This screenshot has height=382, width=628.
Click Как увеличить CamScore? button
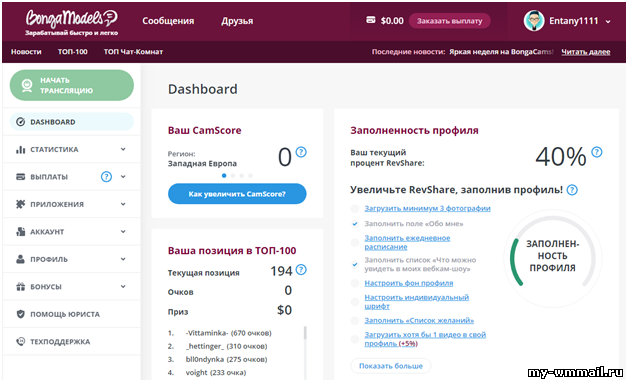point(237,194)
